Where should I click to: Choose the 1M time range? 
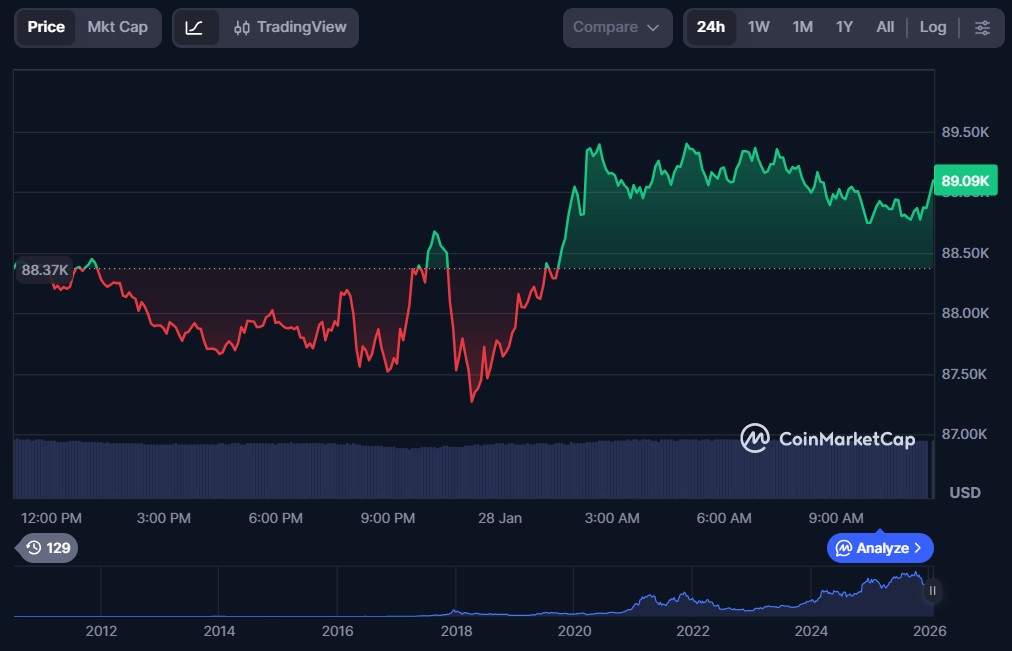[x=802, y=28]
